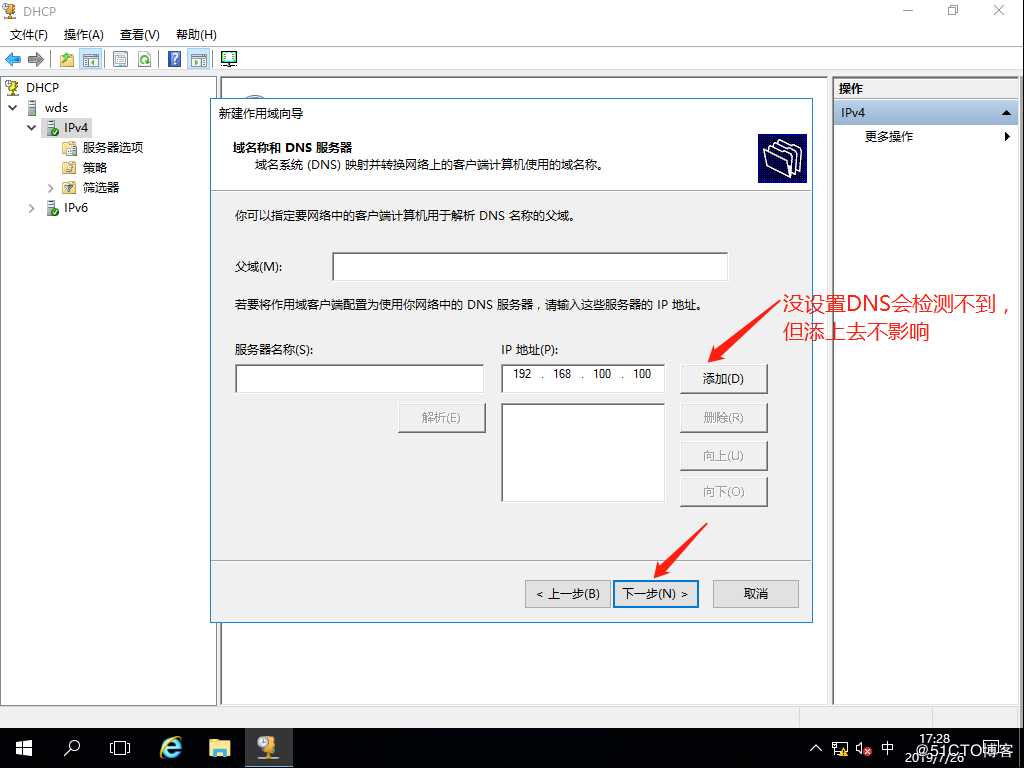Screen dimensions: 1024x768
Task: Expand the 筛选器 node
Action: pos(50,188)
